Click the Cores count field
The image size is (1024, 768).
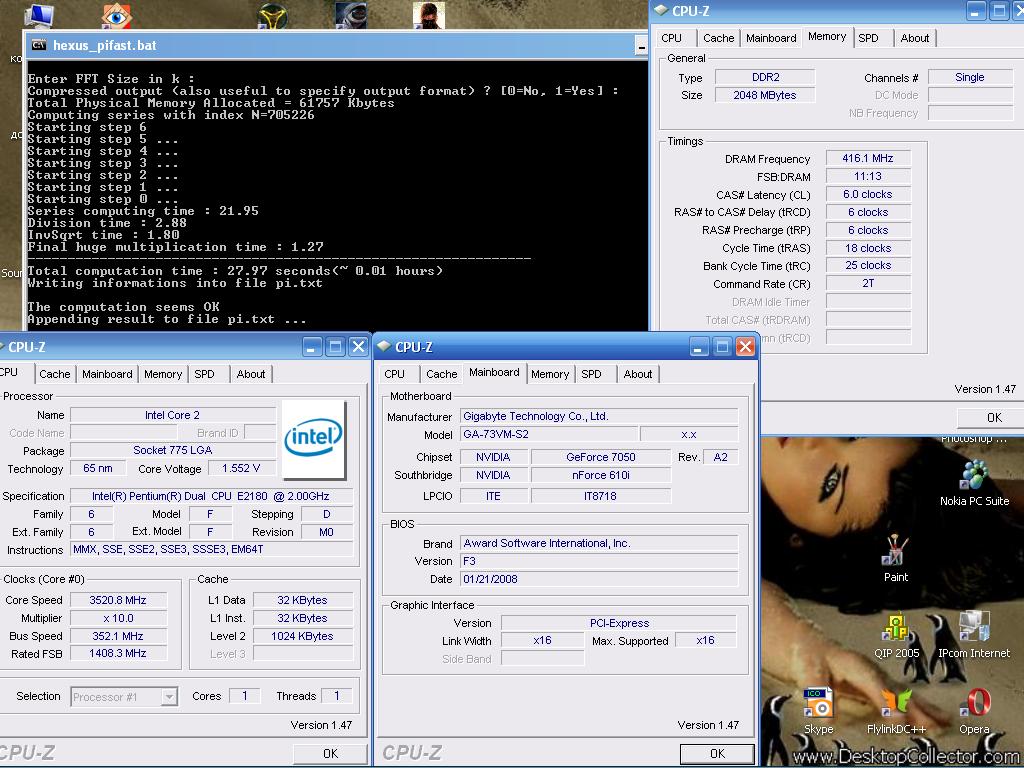(245, 696)
